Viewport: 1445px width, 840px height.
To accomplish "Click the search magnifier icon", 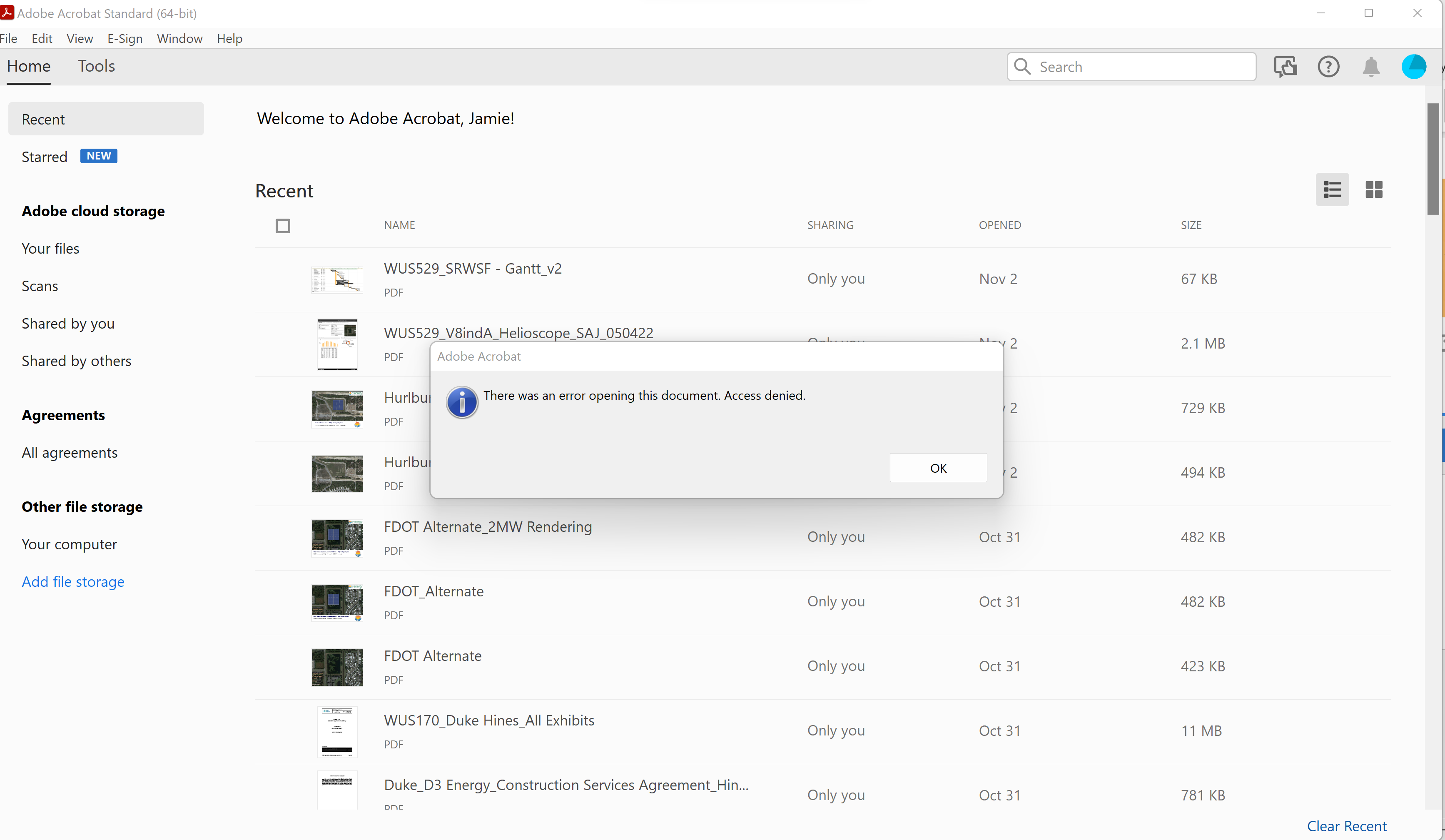I will (1022, 67).
